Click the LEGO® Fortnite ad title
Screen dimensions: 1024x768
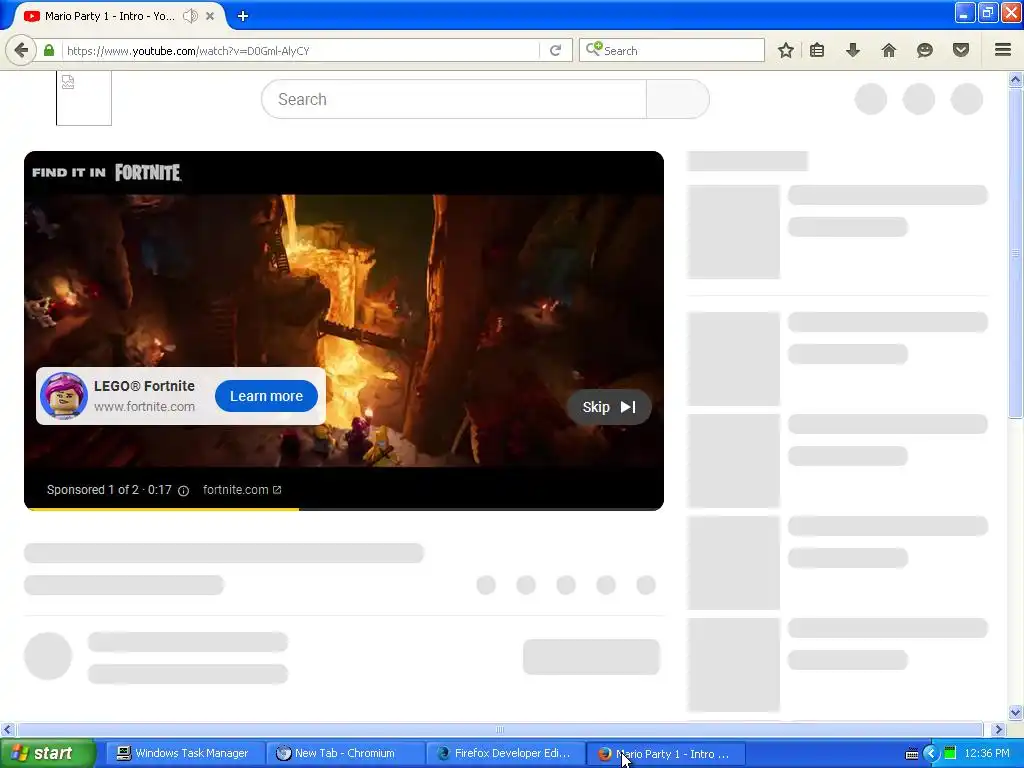tap(144, 386)
